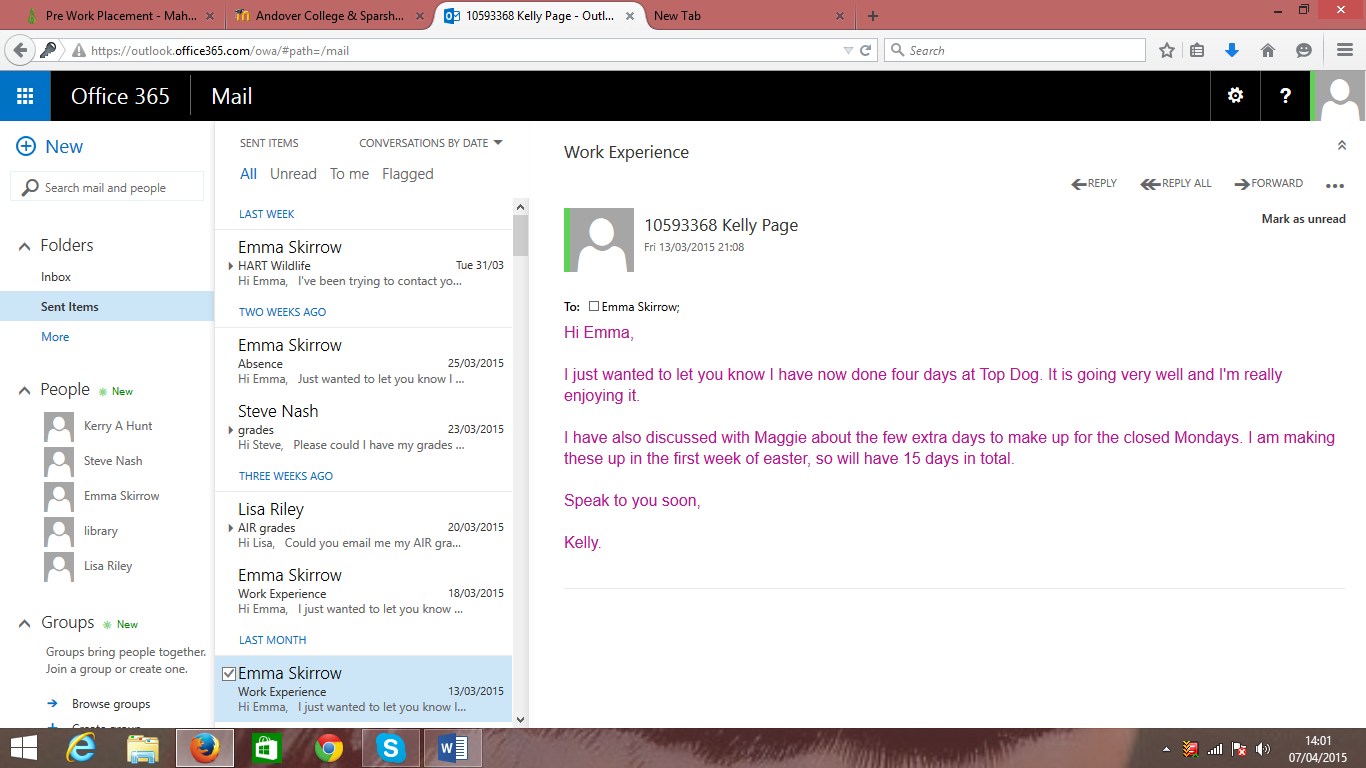
Task: Reply to the Work Experience email
Action: [1094, 184]
